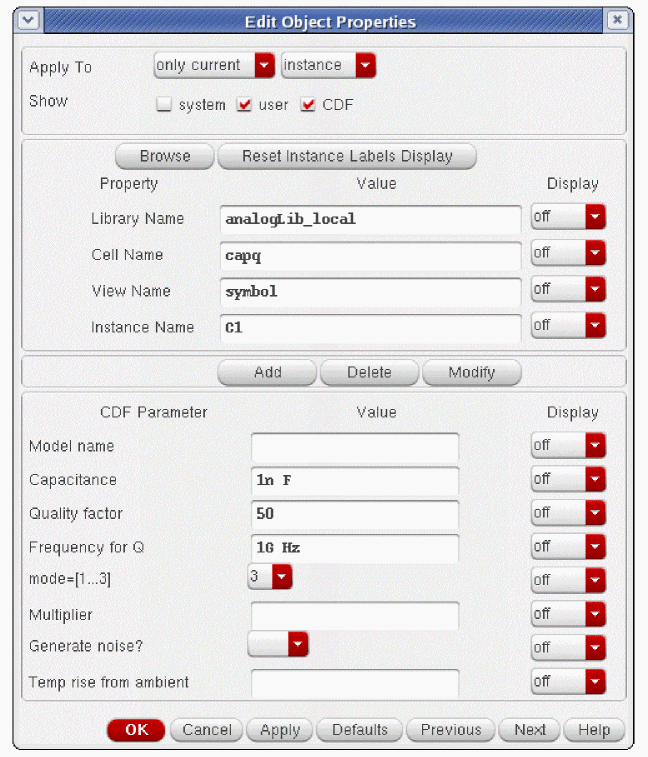Click the Model name input field
The height and width of the screenshot is (757, 648).
click(x=355, y=447)
